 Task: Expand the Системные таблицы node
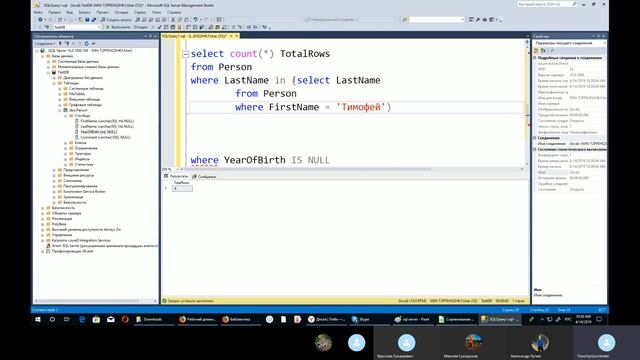tap(60, 89)
